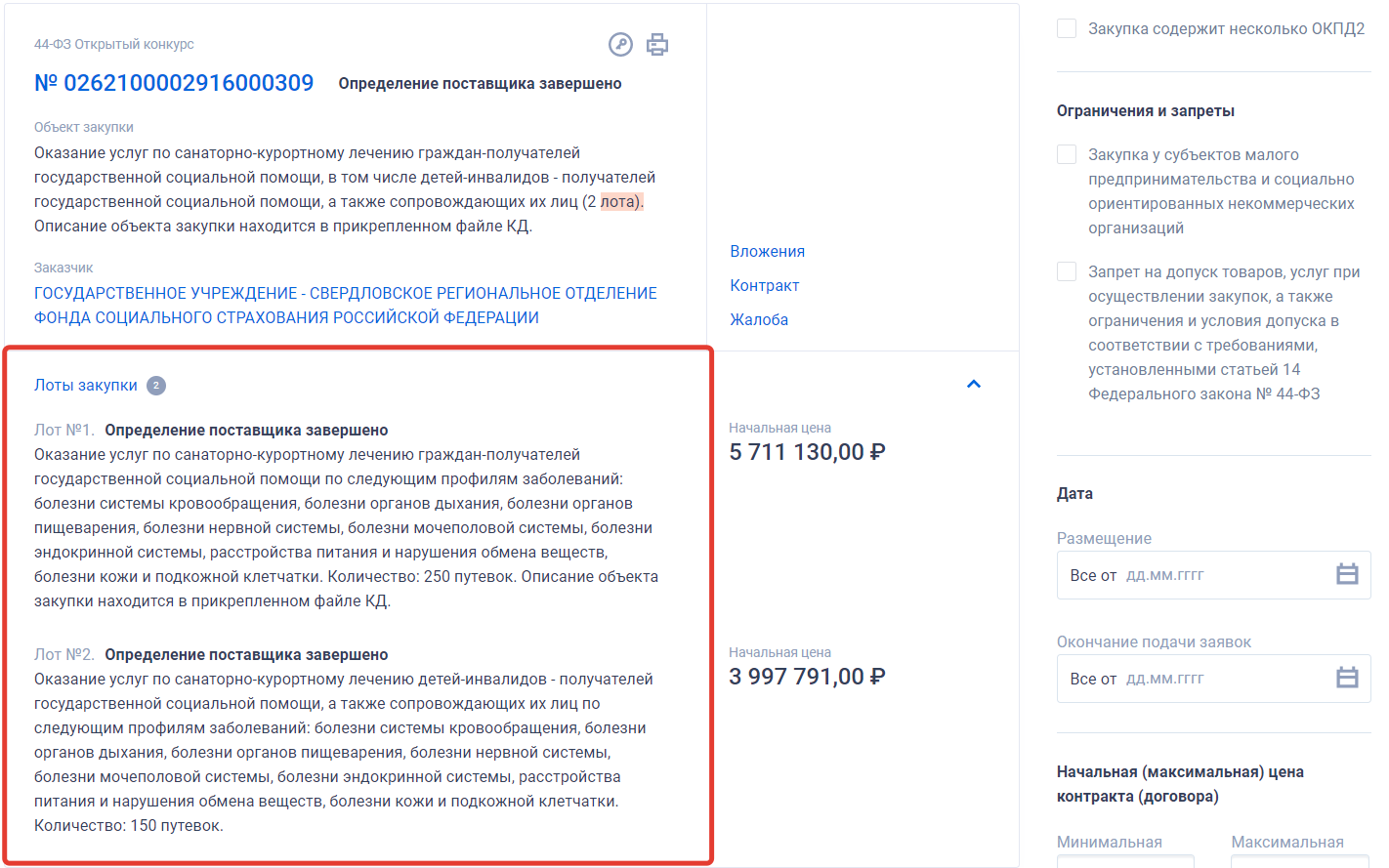Check Закупка у субъектов малого предпринимательства

(1067, 153)
